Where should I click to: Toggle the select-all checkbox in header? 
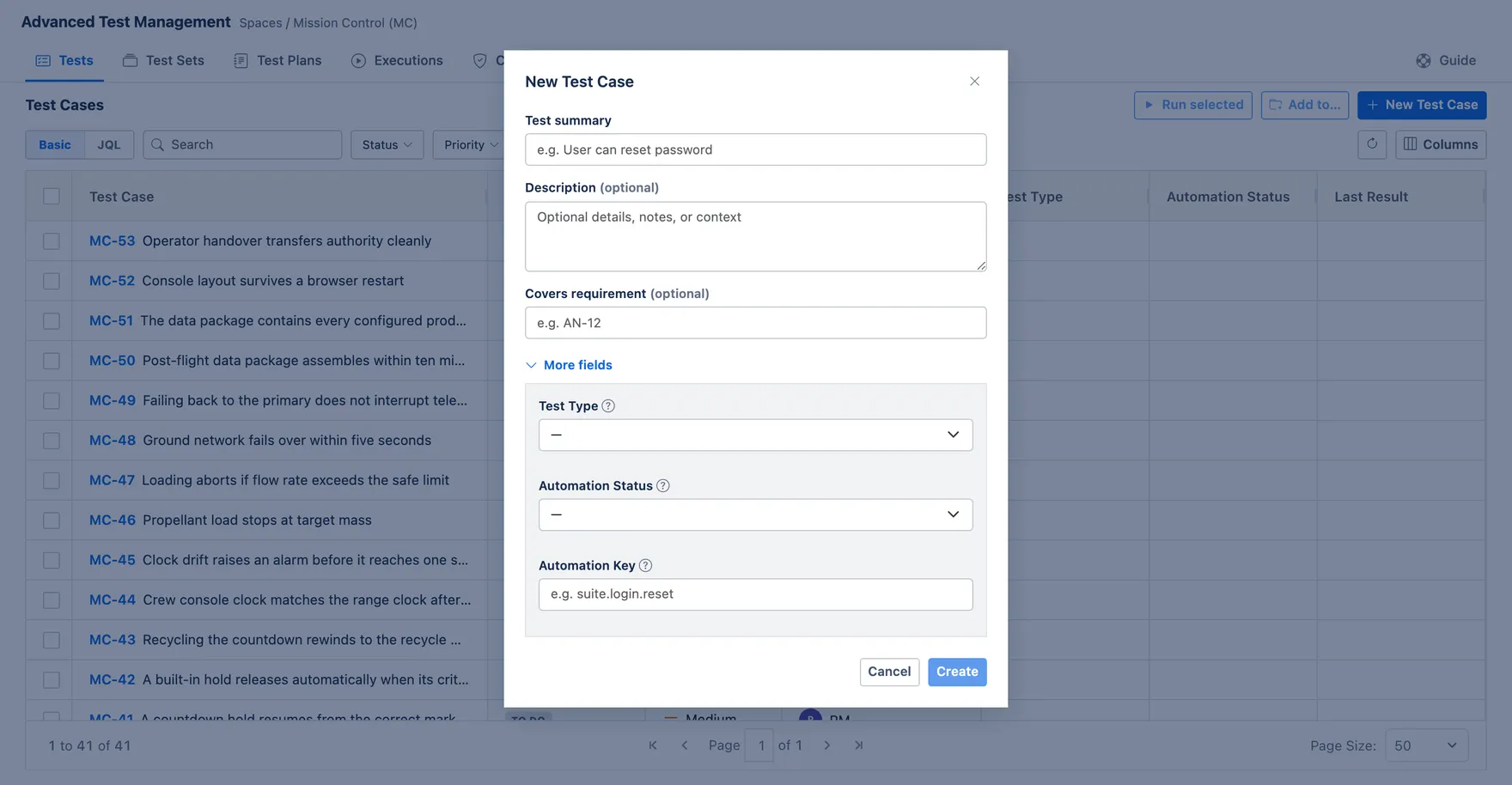pos(52,197)
